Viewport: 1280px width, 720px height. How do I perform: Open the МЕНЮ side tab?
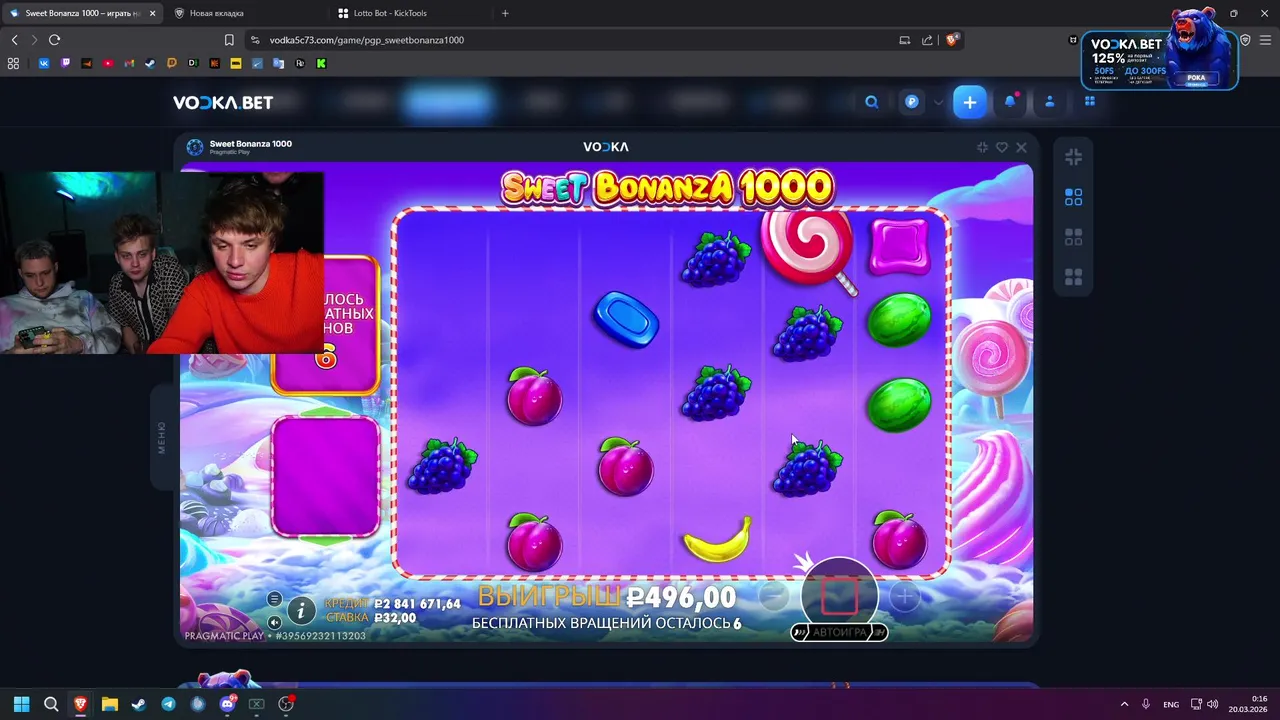[161, 437]
